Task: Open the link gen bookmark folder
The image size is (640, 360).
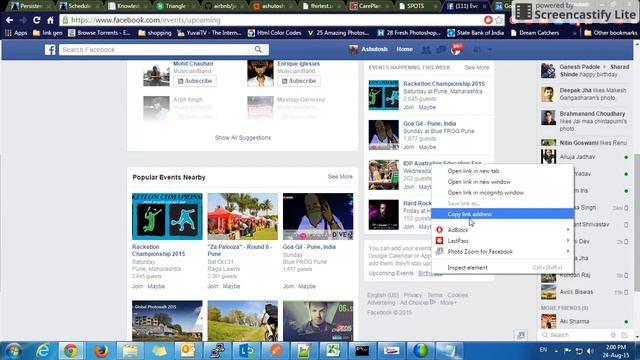Action: (47, 33)
